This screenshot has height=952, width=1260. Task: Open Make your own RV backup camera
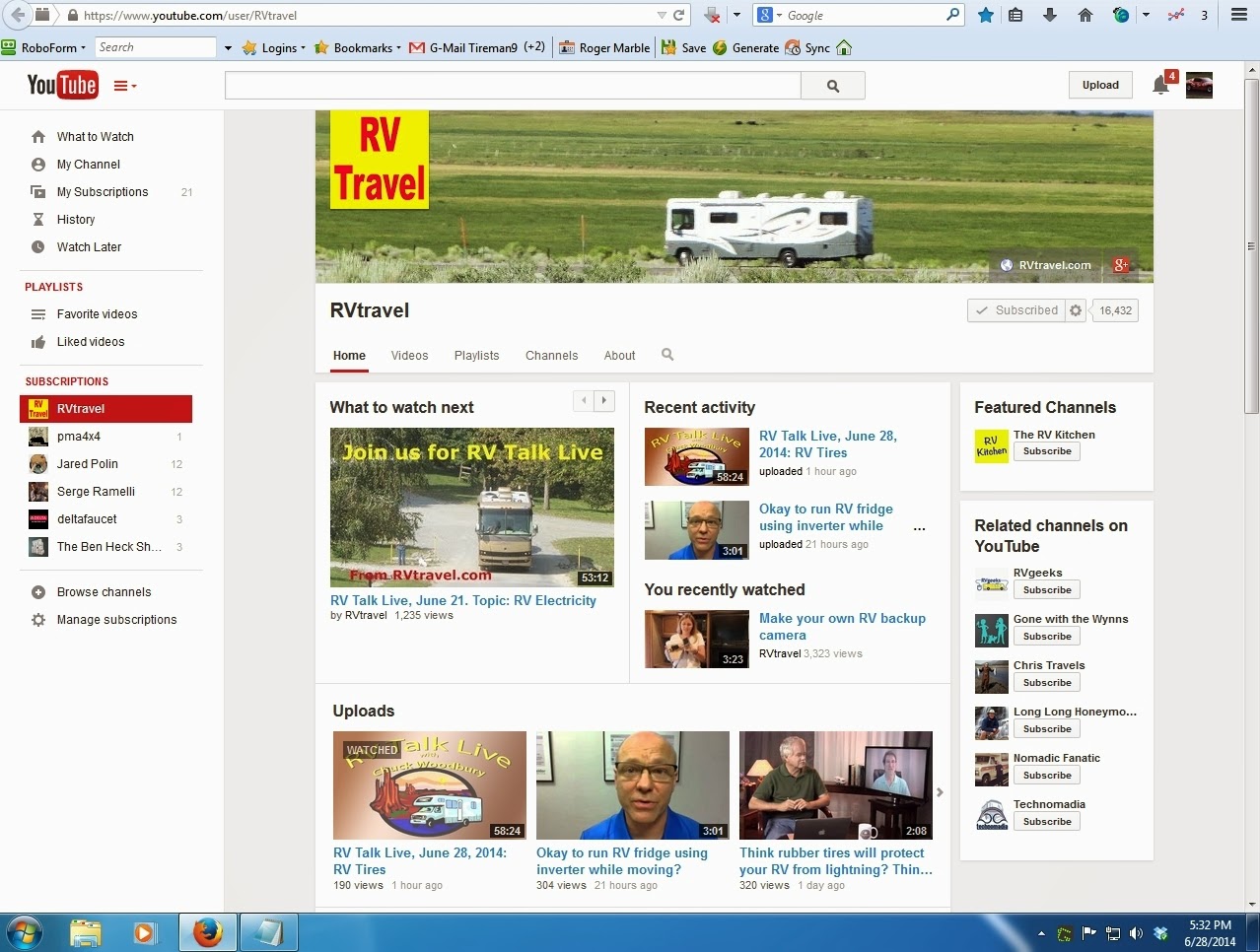tap(842, 627)
